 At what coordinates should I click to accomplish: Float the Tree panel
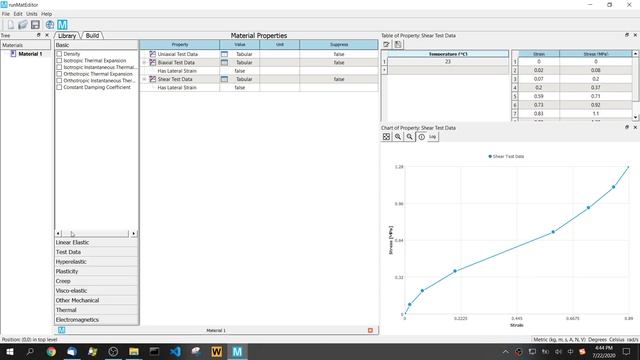click(x=39, y=36)
